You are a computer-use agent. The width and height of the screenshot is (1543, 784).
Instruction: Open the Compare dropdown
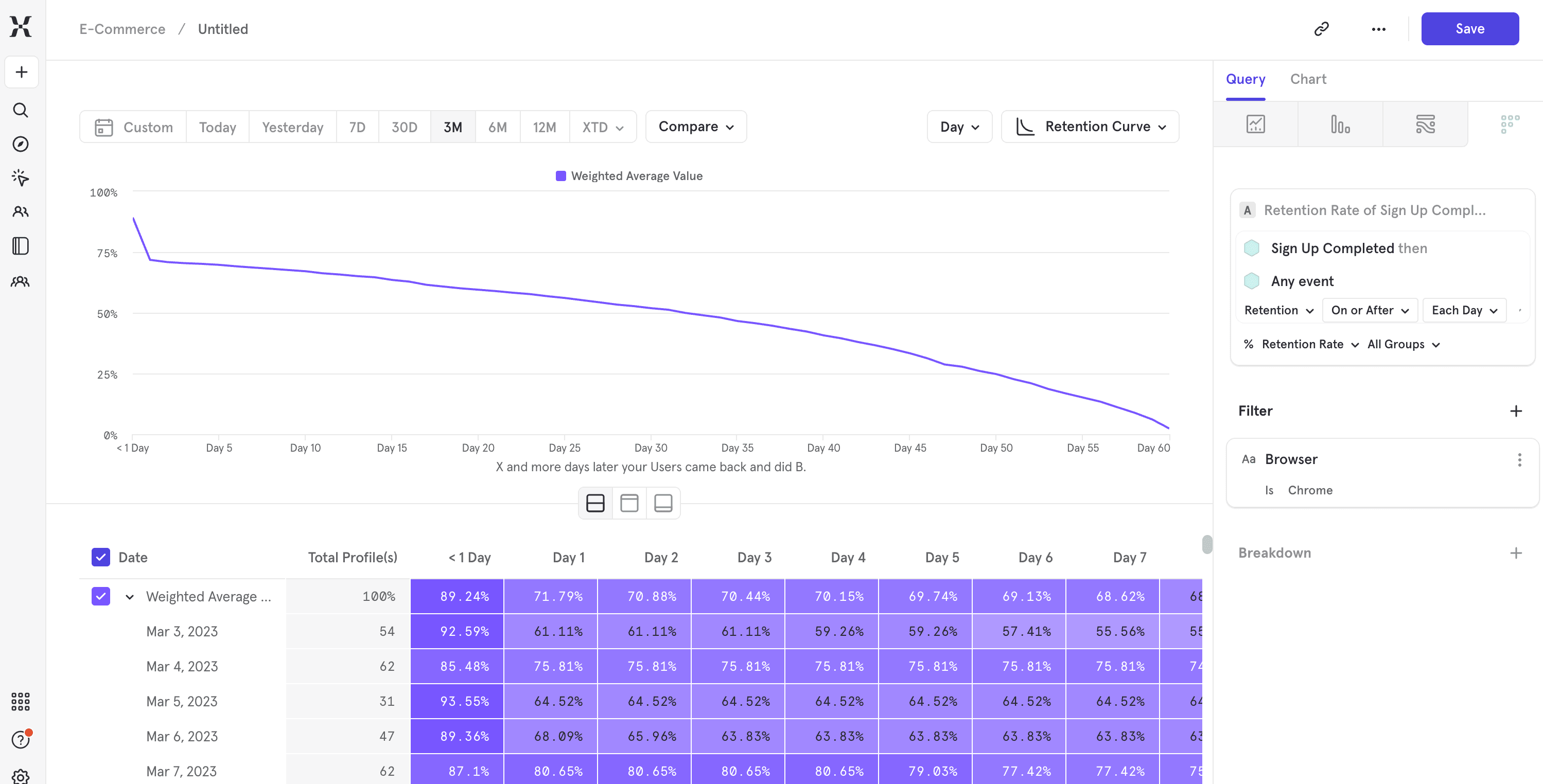coord(695,127)
